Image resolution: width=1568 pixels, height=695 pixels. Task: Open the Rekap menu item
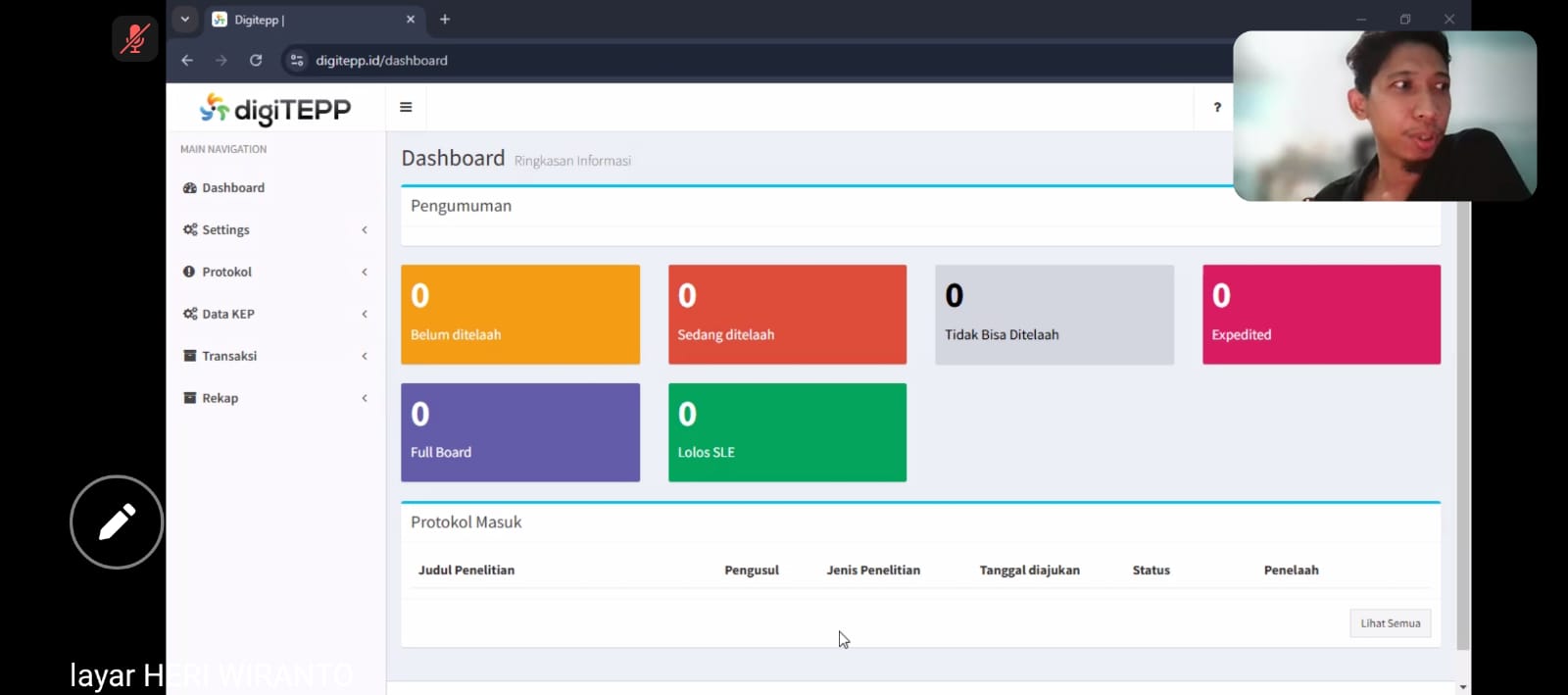tap(220, 398)
